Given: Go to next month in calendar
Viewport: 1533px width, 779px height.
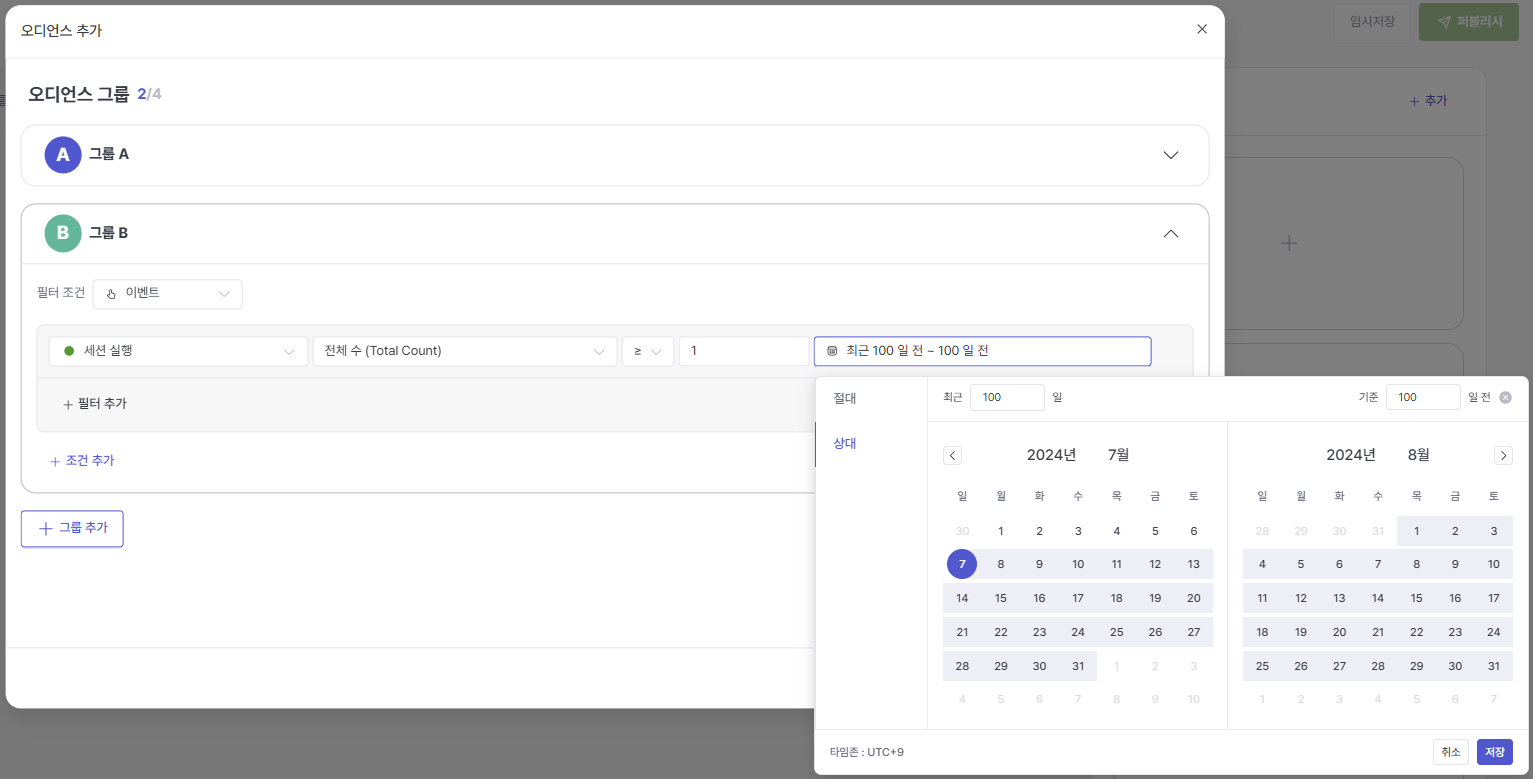Looking at the screenshot, I should pos(1503,456).
